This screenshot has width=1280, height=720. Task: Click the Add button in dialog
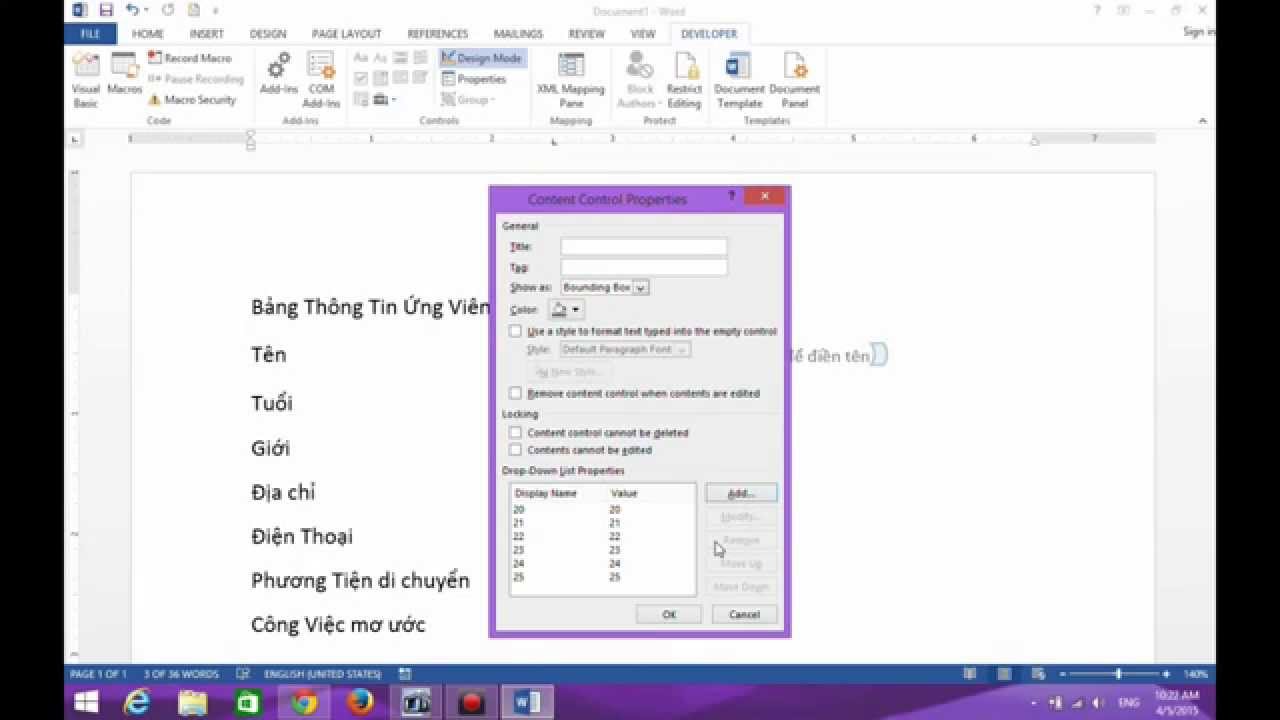pyautogui.click(x=741, y=494)
